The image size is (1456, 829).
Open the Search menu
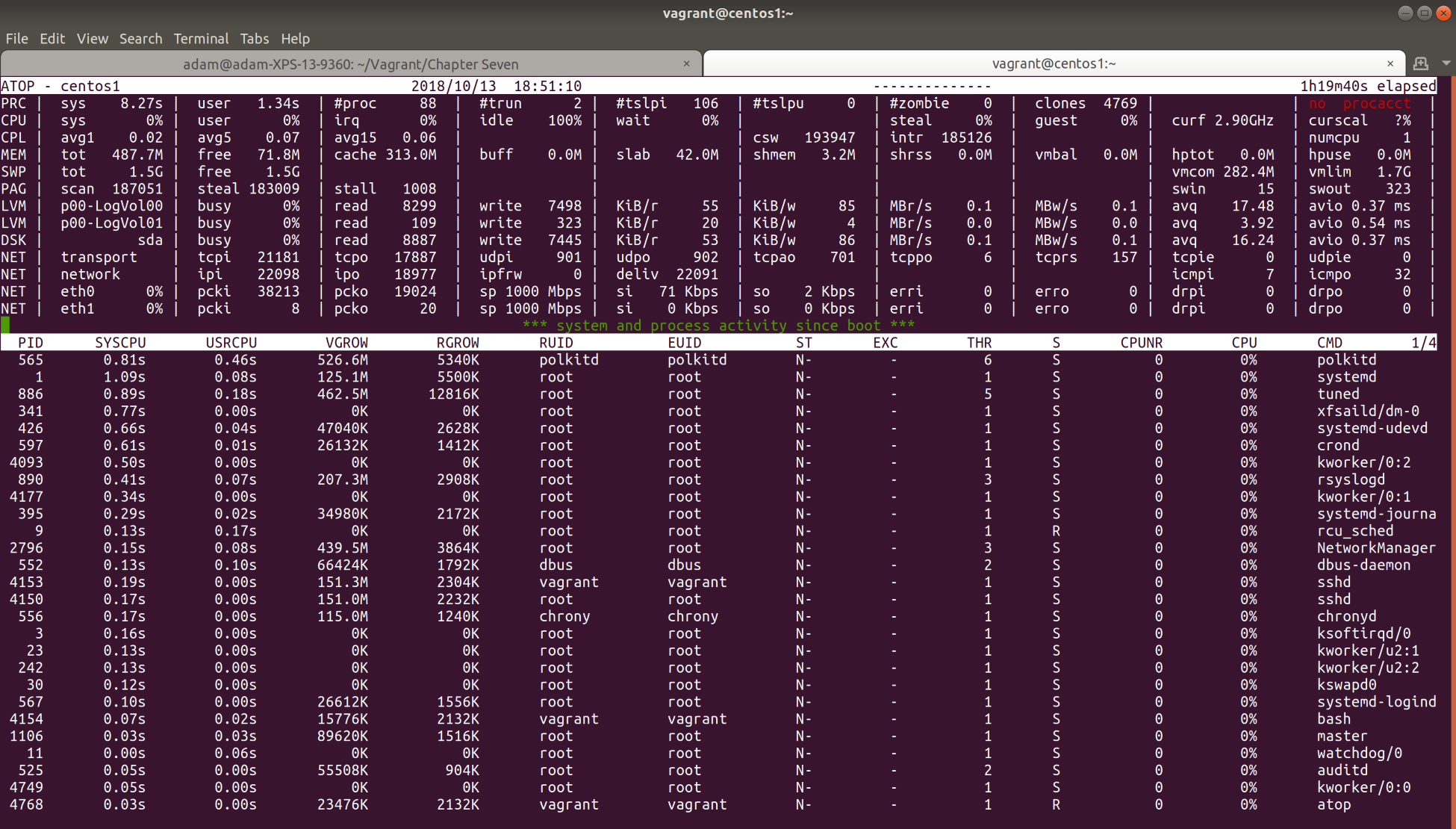click(x=140, y=39)
